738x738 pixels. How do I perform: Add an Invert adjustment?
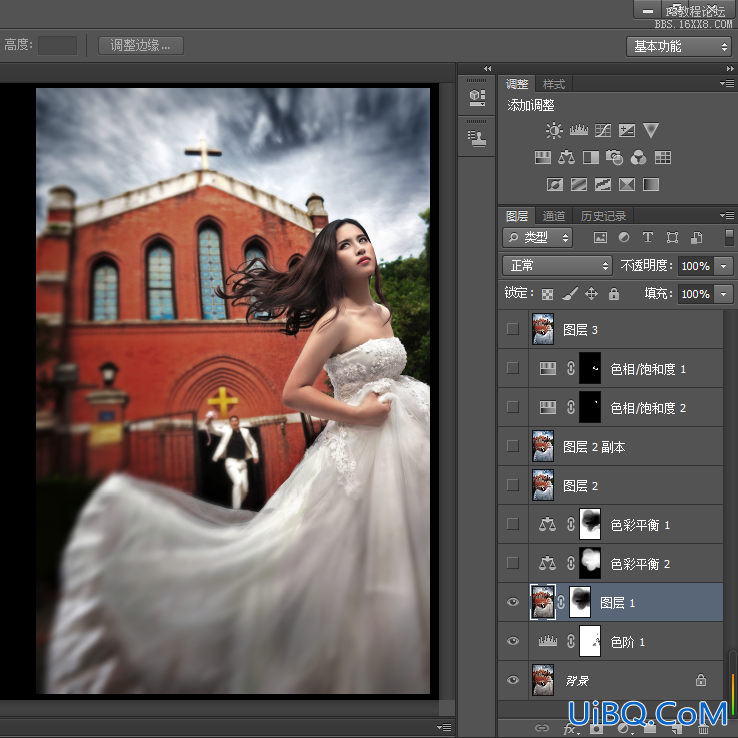[555, 184]
